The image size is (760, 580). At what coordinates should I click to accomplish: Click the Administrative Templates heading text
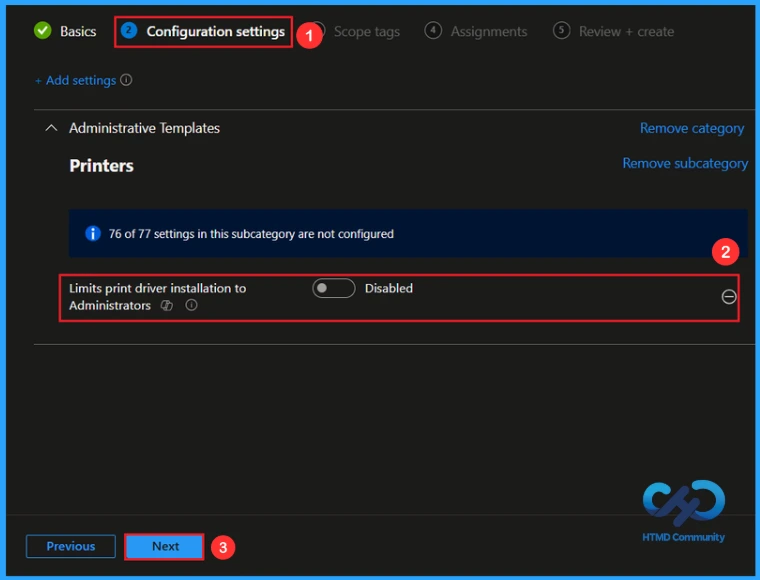[x=144, y=128]
